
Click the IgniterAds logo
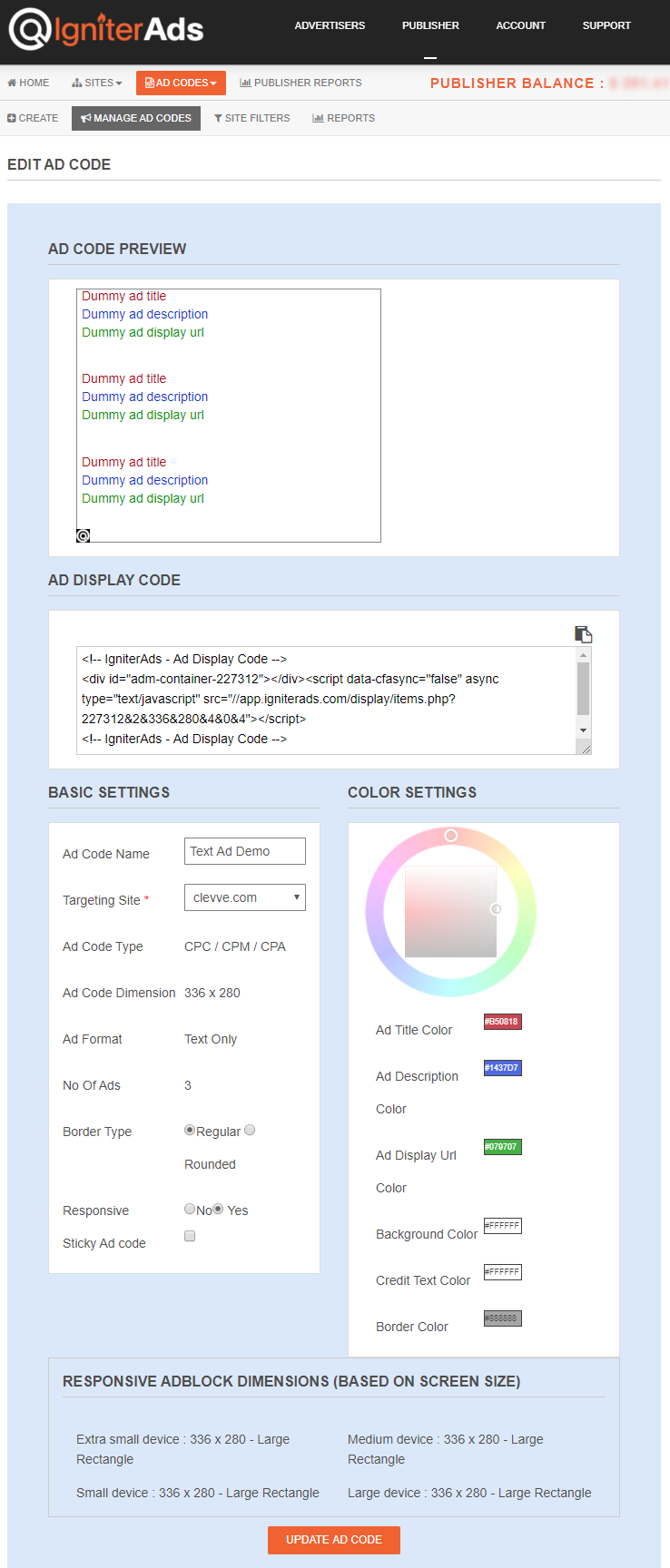[x=106, y=29]
